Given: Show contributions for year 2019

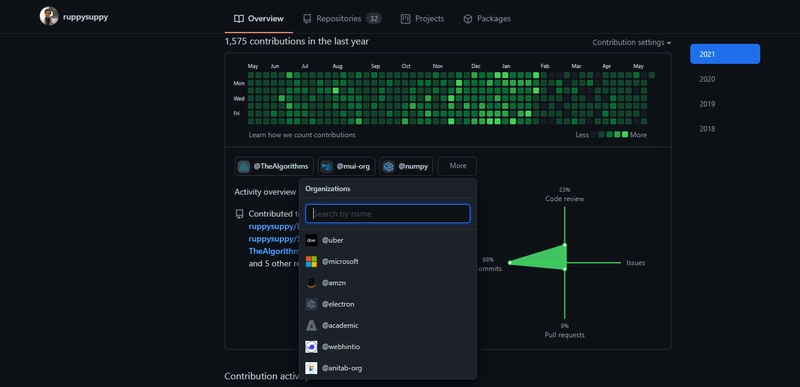Looking at the screenshot, I should click(707, 104).
